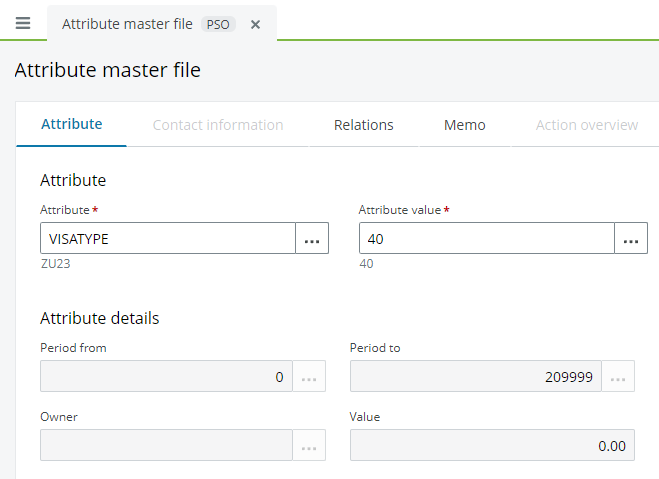Click the PSO badge on tab
Image resolution: width=659 pixels, height=479 pixels.
click(x=217, y=24)
